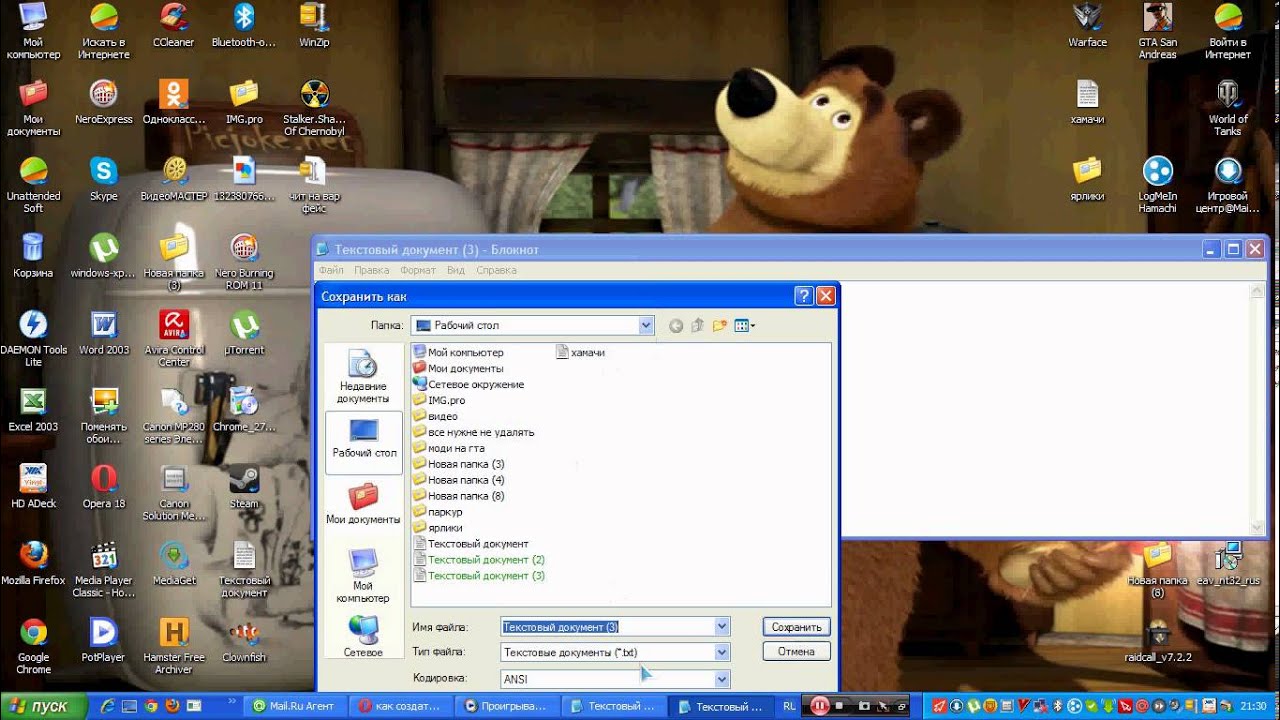
Task: Click the red pause recording button
Action: pyautogui.click(x=820, y=706)
